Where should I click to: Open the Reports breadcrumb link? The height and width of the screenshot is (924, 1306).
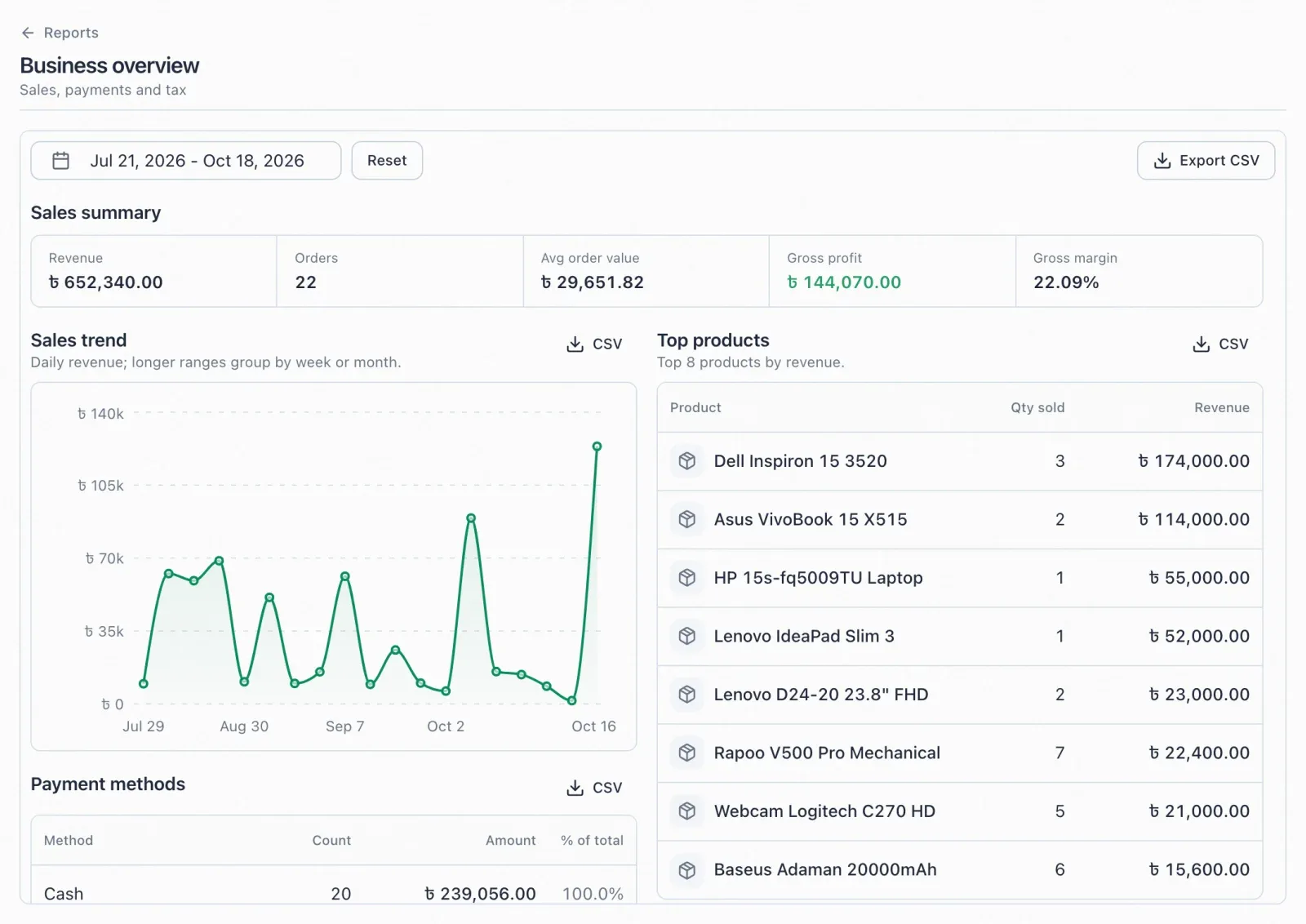coord(71,33)
